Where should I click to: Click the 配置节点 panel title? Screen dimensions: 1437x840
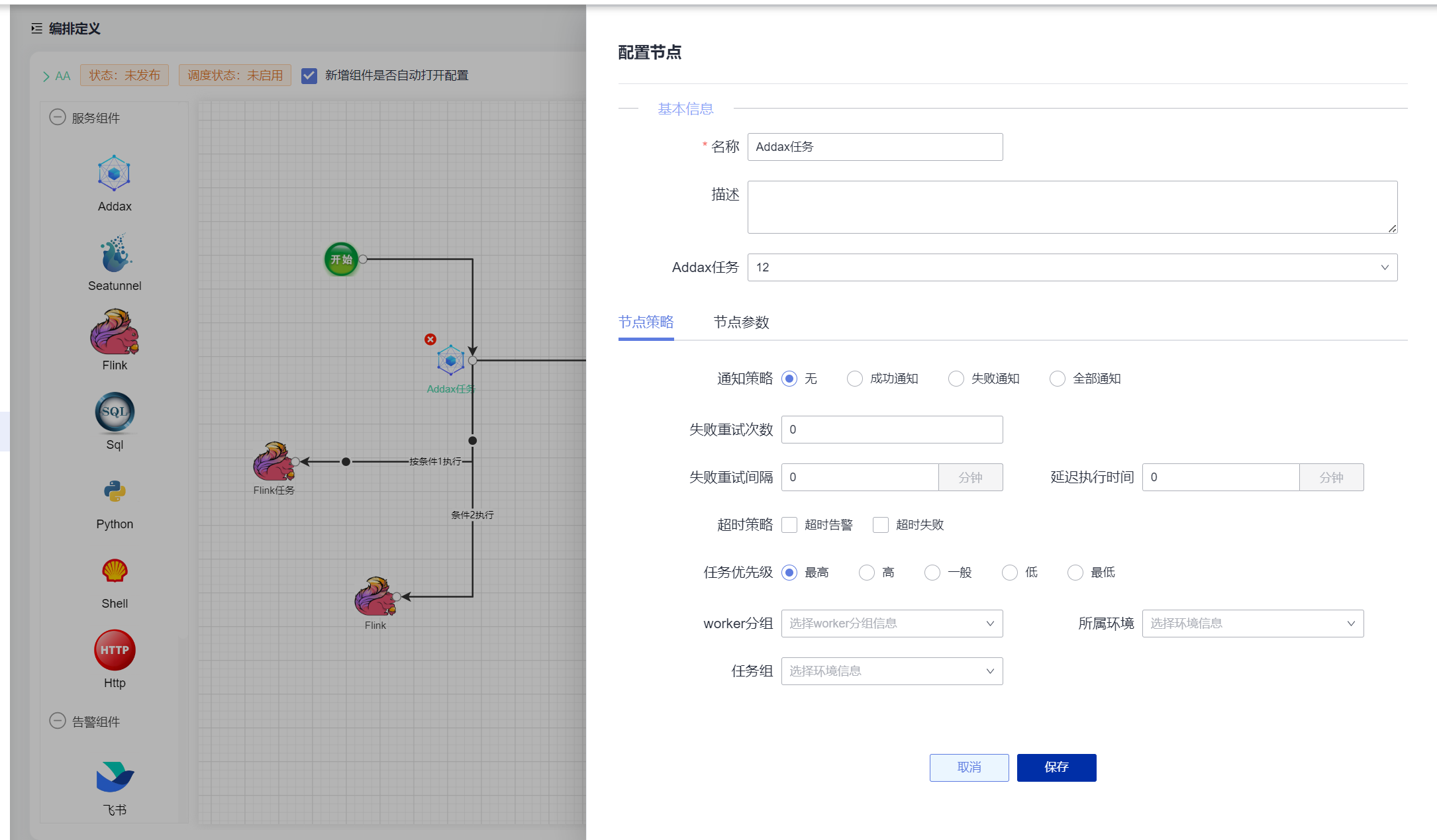click(650, 52)
